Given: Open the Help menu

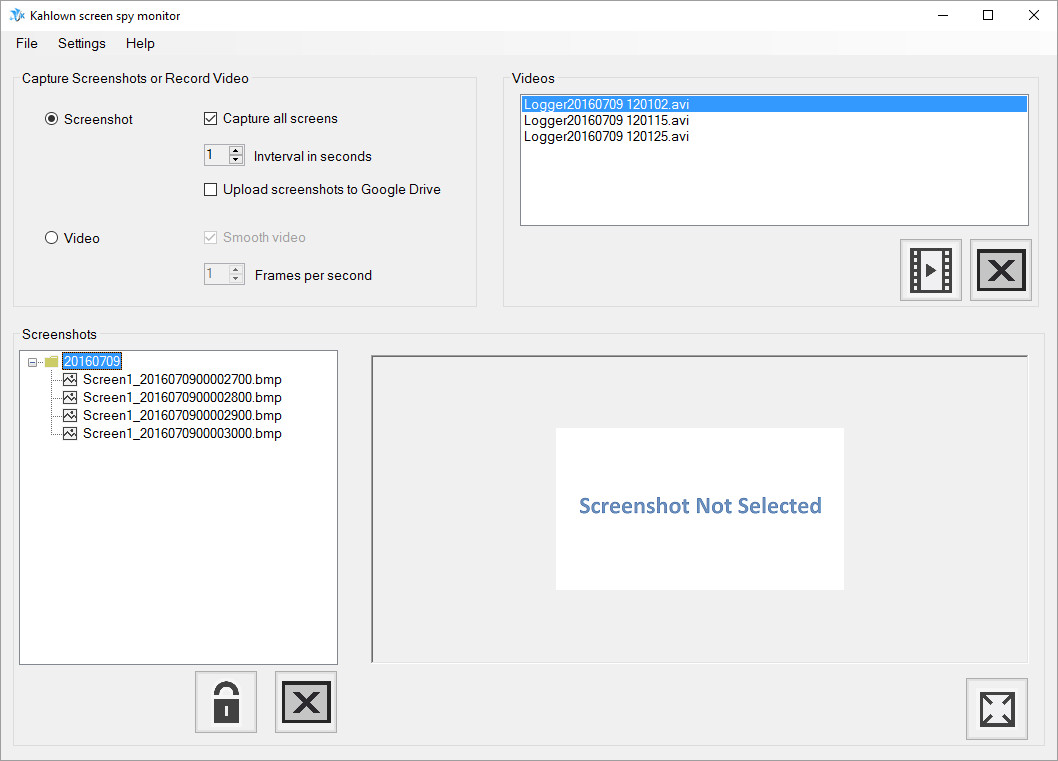Looking at the screenshot, I should pos(140,43).
